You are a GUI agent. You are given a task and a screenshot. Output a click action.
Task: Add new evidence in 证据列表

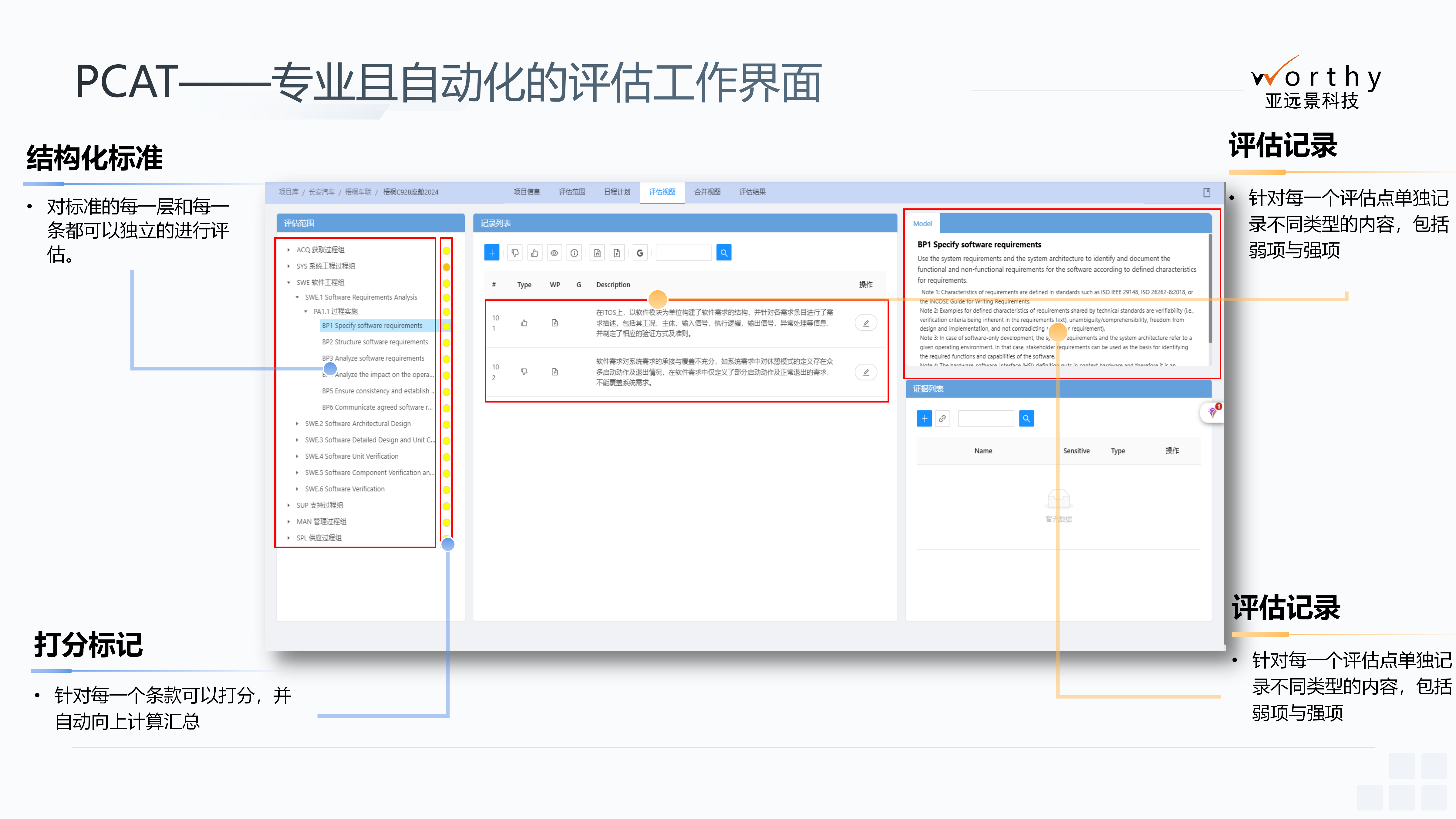[924, 419]
